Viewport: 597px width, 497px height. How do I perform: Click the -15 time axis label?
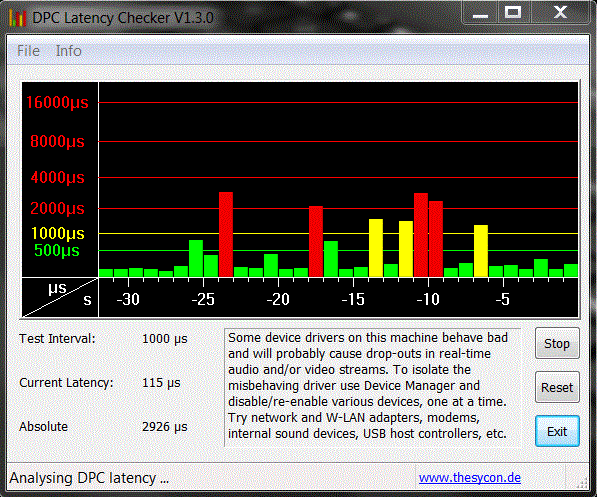[353, 299]
